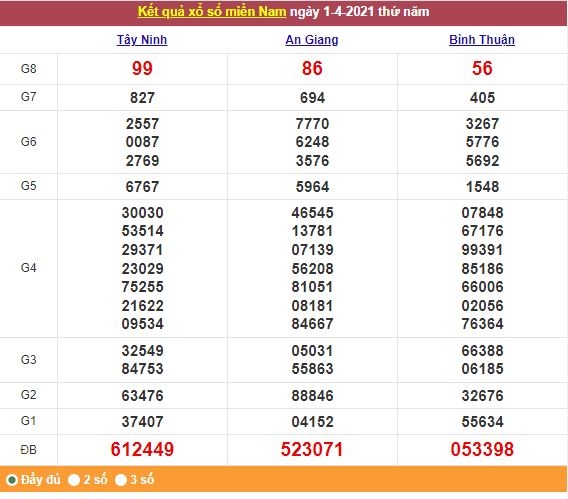Click the G2 number 32676
This screenshot has height=499, width=568.
tap(482, 396)
